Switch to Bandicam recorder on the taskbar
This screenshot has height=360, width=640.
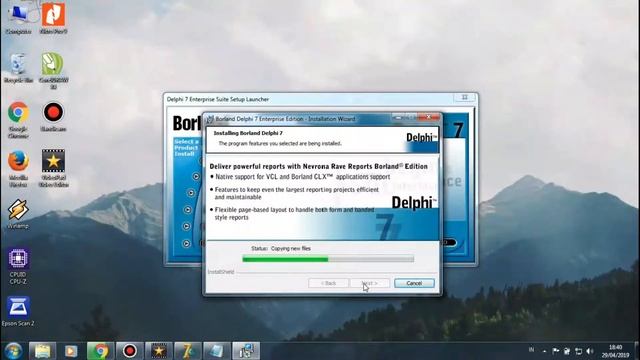(x=130, y=351)
